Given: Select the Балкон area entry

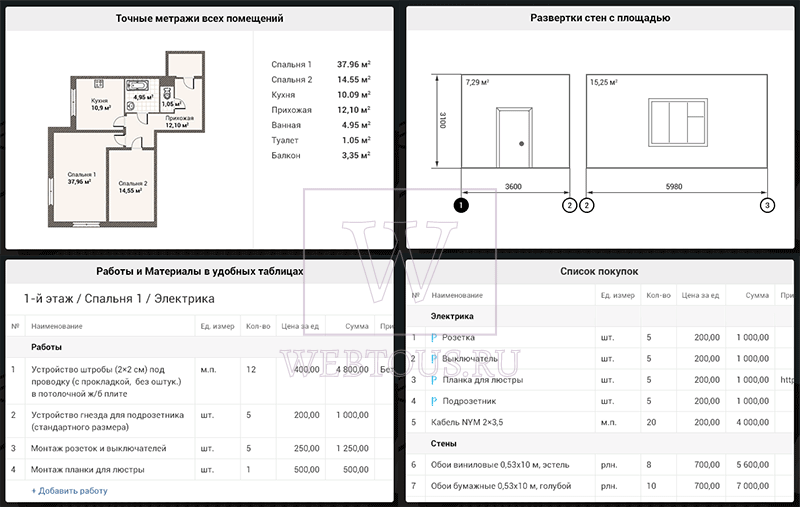Looking at the screenshot, I should click(x=320, y=155).
